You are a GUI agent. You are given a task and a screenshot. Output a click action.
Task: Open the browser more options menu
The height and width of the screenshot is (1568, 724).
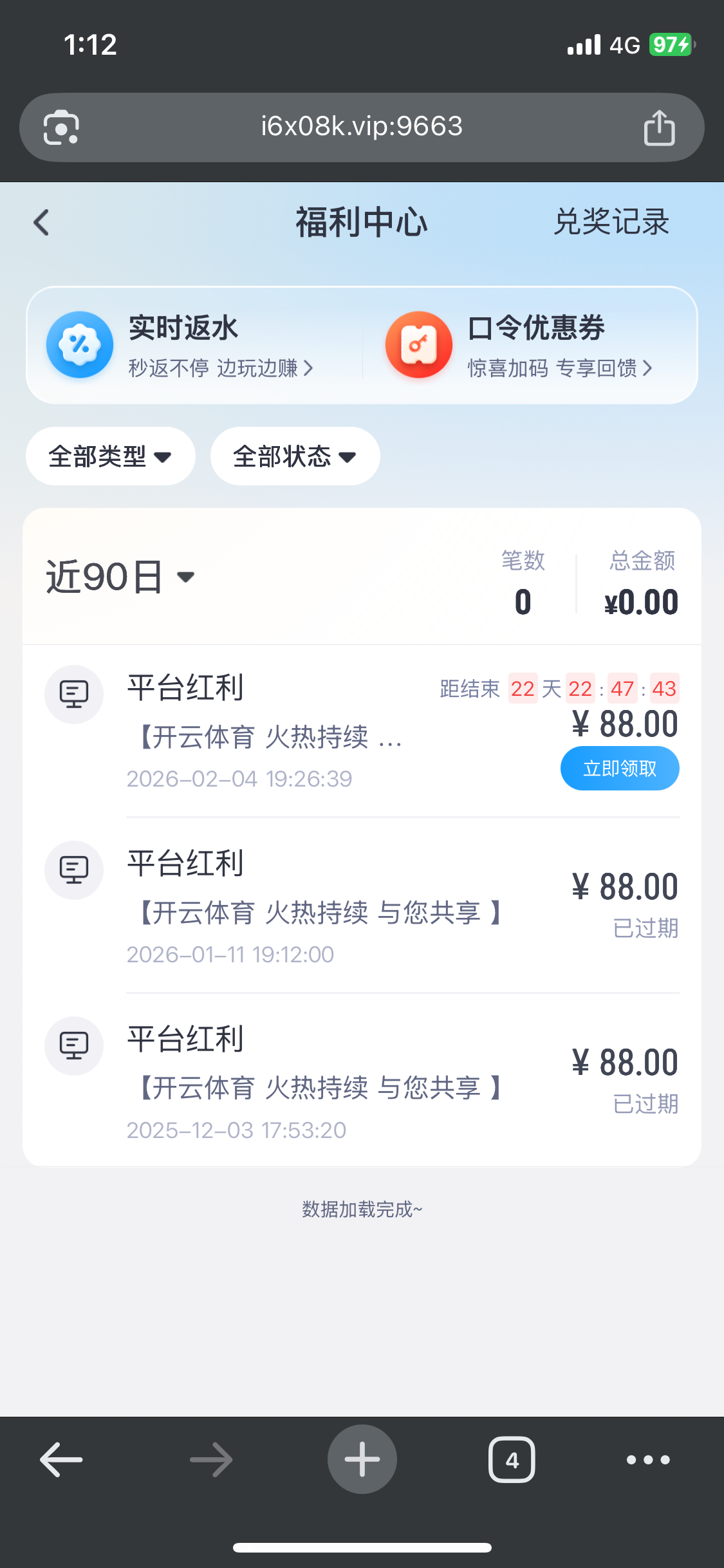pyautogui.click(x=648, y=1459)
